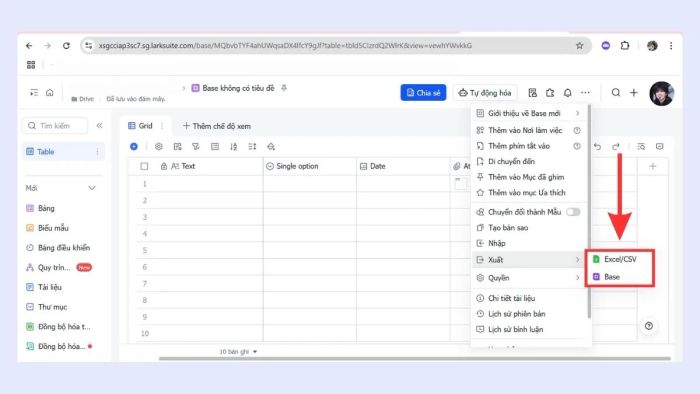Choose Thêm vào Mục đã ghim

pos(529,177)
